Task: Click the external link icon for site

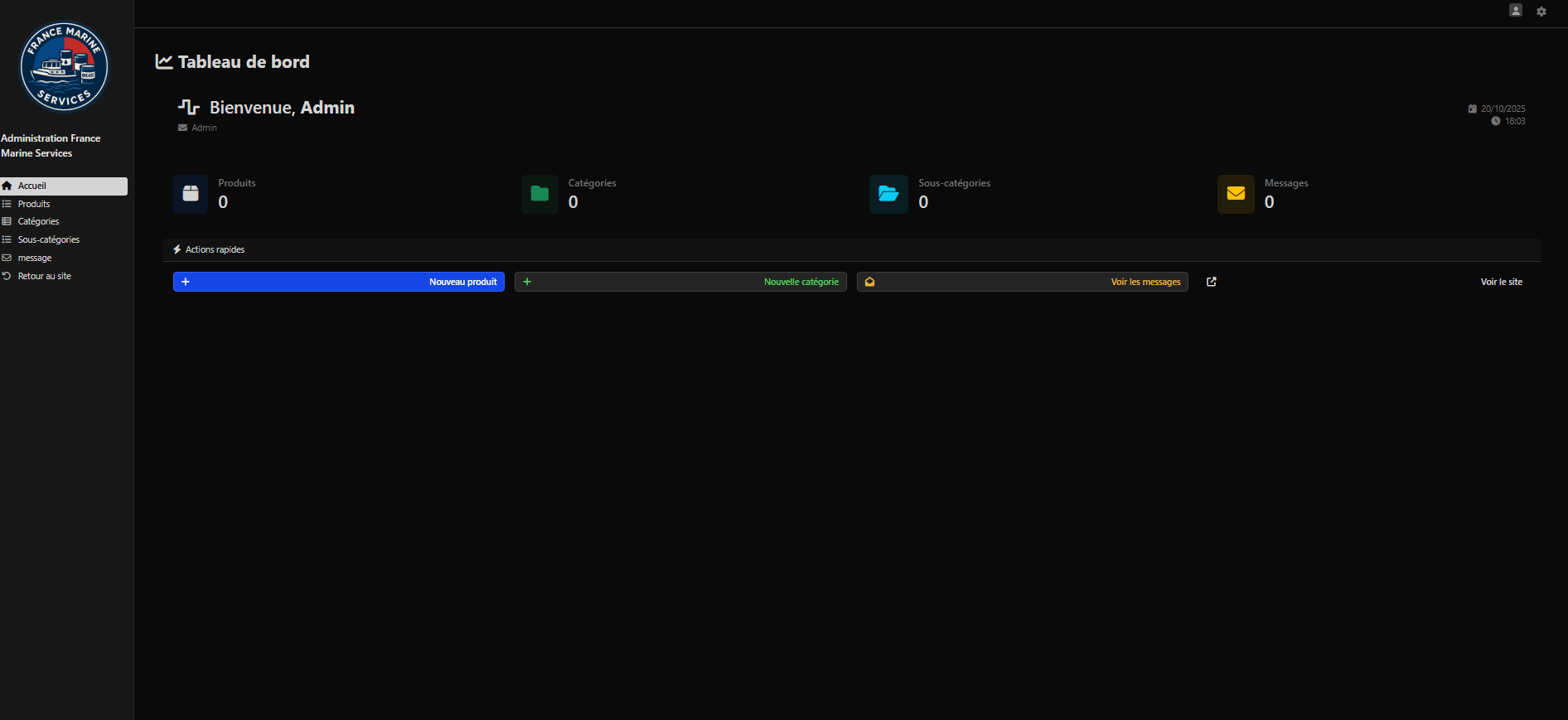Action: pos(1211,282)
